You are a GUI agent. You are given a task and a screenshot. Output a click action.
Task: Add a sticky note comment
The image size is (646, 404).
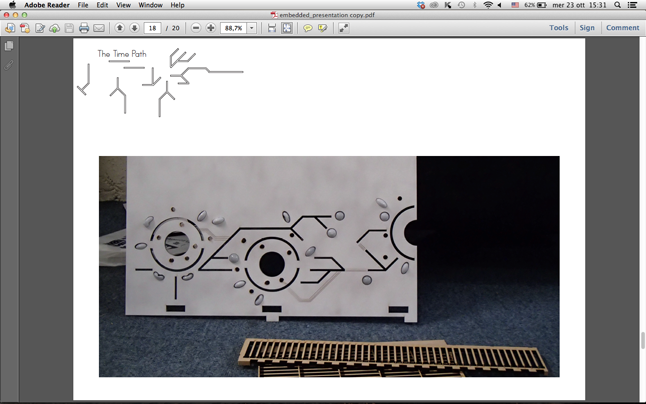click(x=308, y=28)
